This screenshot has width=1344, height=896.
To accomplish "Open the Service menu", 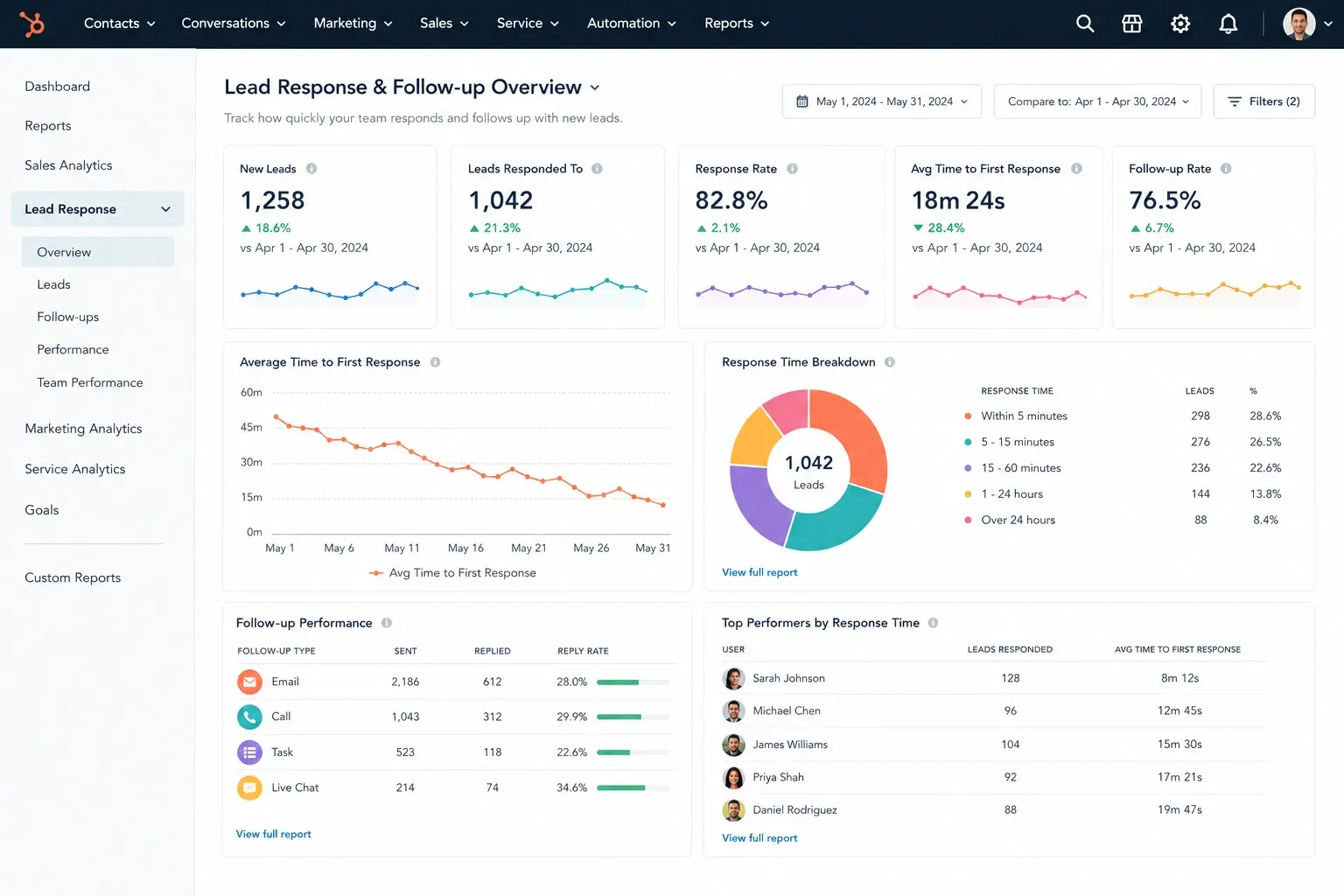I will 528,24.
